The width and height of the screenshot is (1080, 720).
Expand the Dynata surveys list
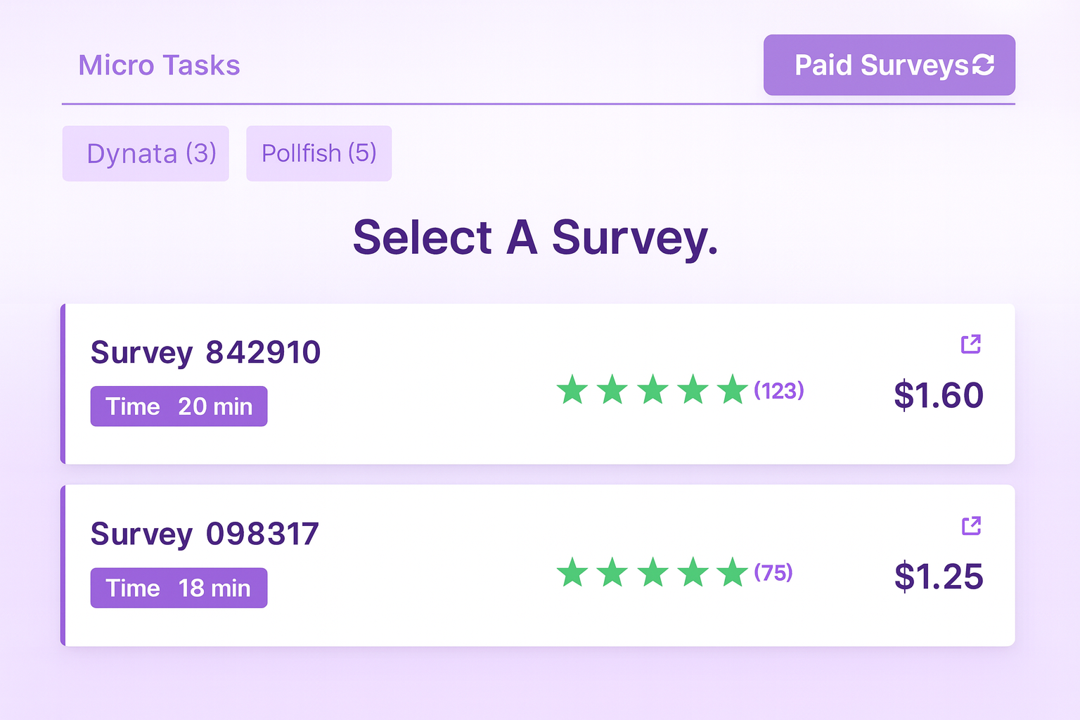[145, 153]
